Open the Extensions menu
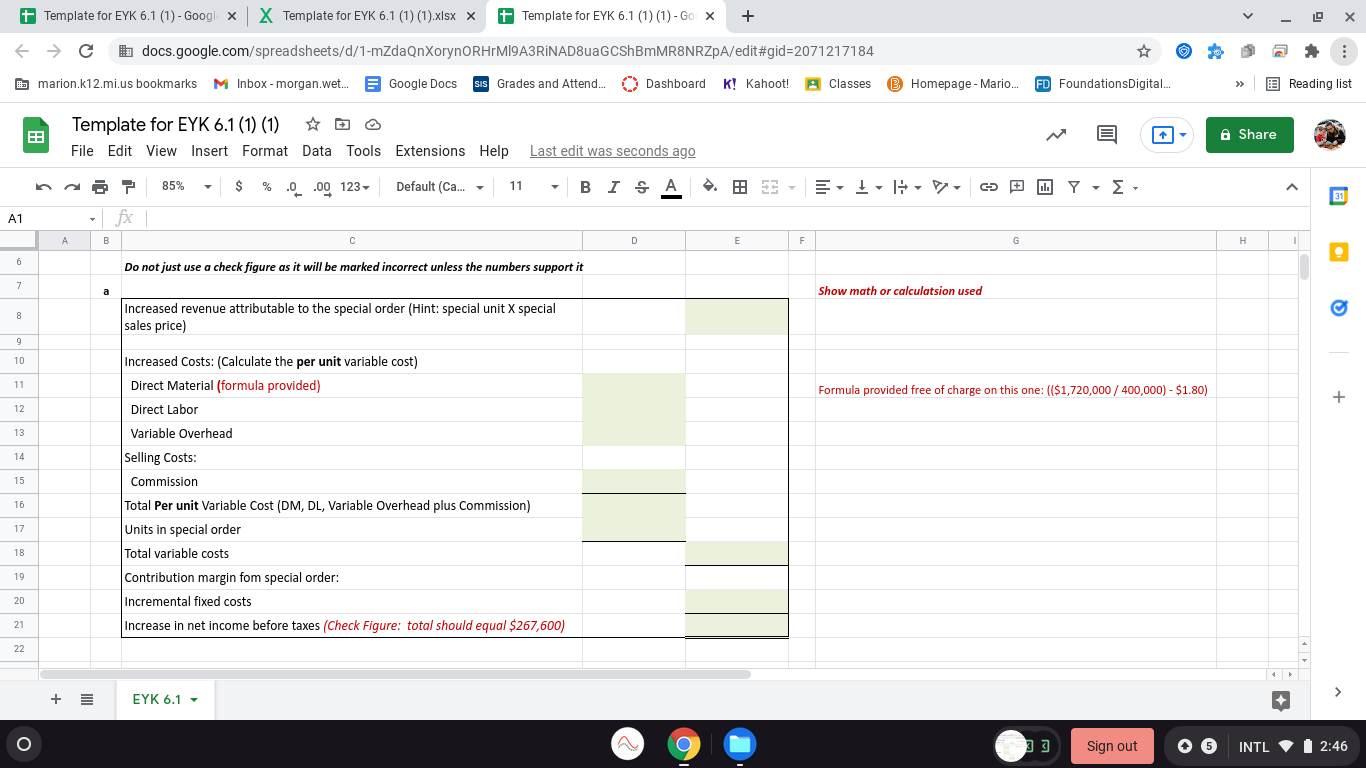1366x768 pixels. (x=430, y=151)
